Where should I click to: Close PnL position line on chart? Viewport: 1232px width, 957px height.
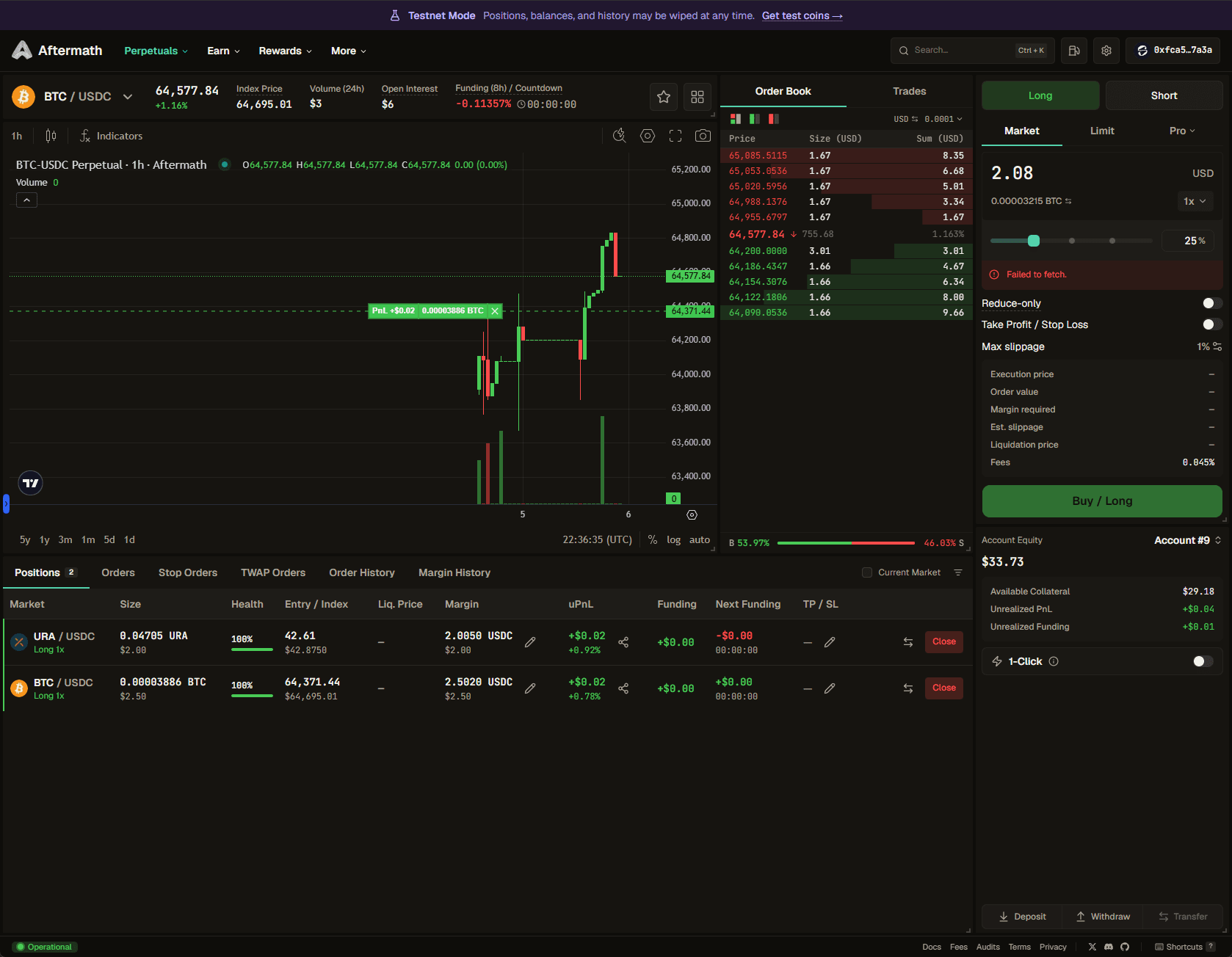495,311
